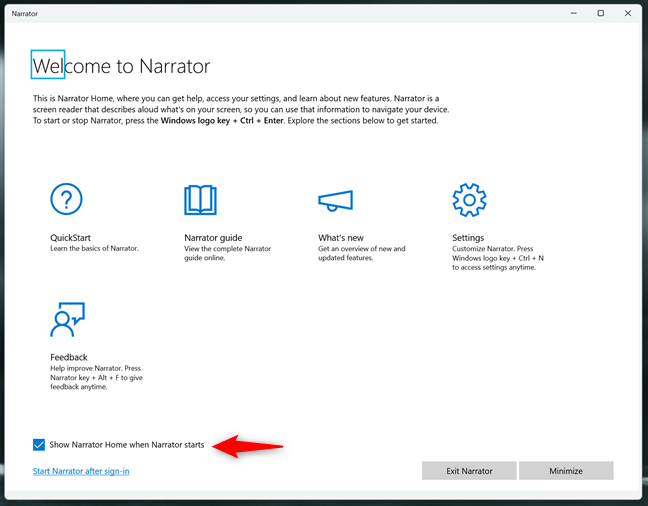Click 'Help improve Narrator' feedback description
Viewport: 648px width, 506px height.
96,377
